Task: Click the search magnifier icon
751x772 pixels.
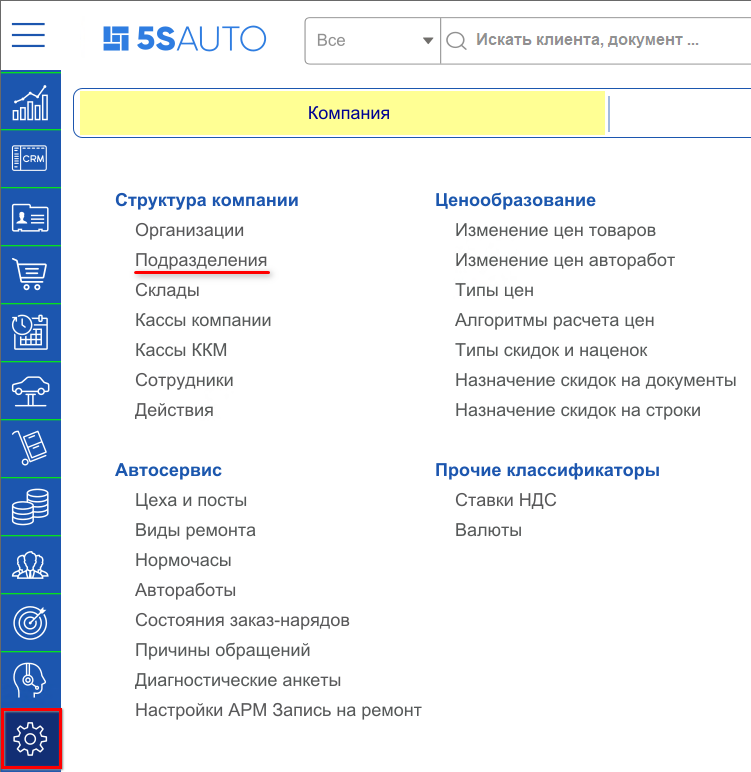Action: click(457, 40)
